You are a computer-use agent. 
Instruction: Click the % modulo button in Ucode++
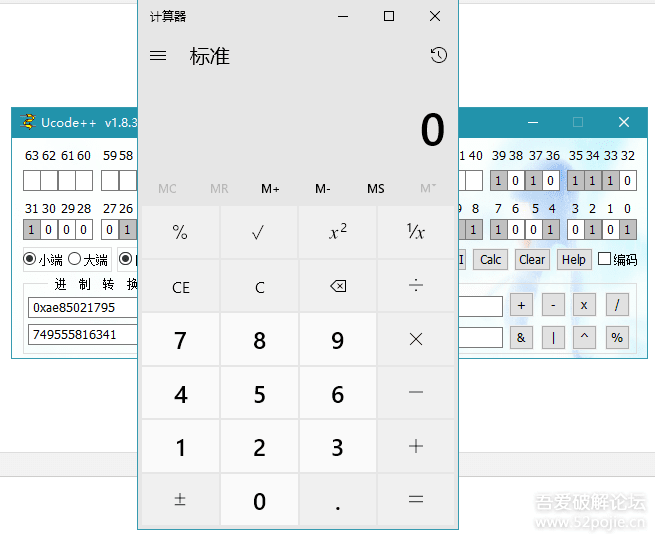[x=617, y=337]
